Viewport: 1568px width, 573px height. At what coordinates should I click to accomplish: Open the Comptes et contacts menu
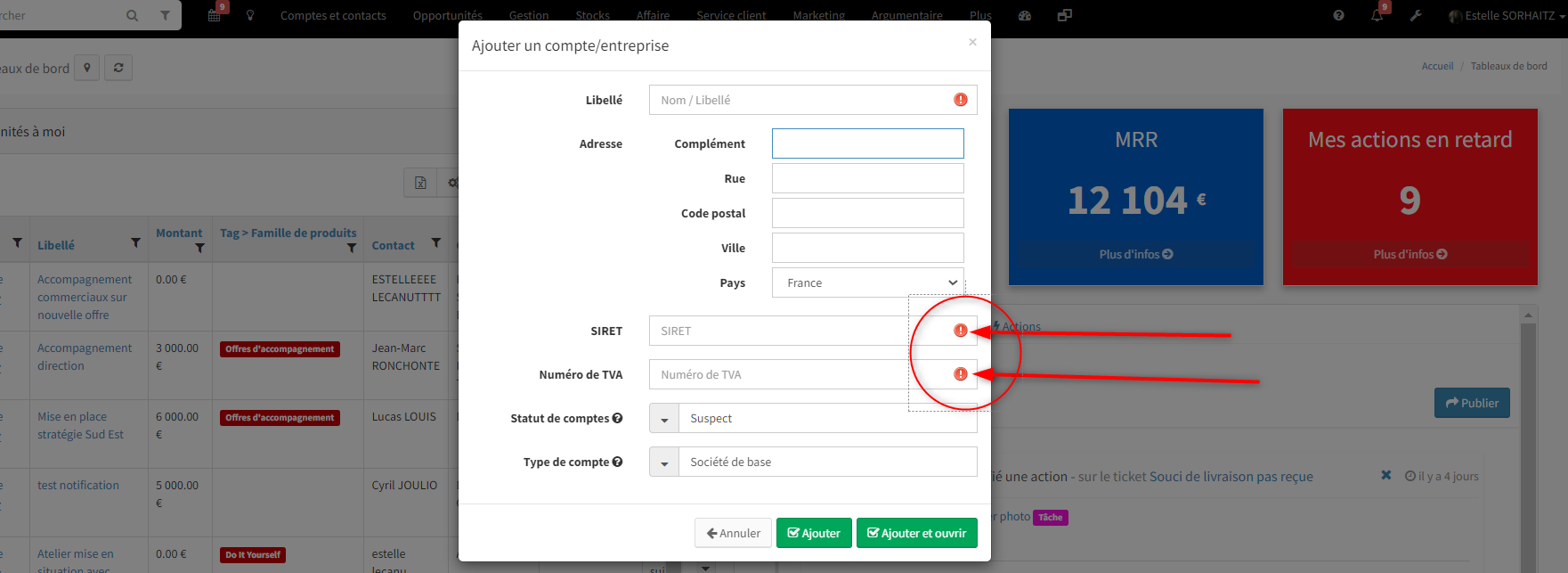[333, 15]
